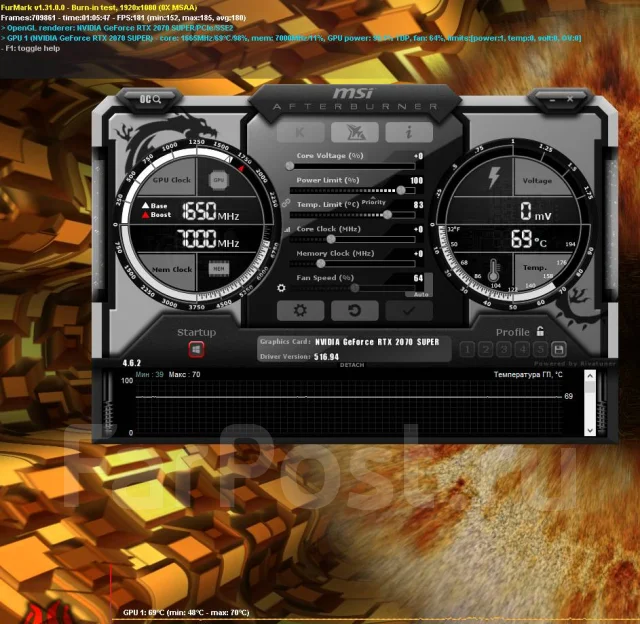Click the Memory Clock slider handle
The image size is (640, 624).
click(321, 264)
